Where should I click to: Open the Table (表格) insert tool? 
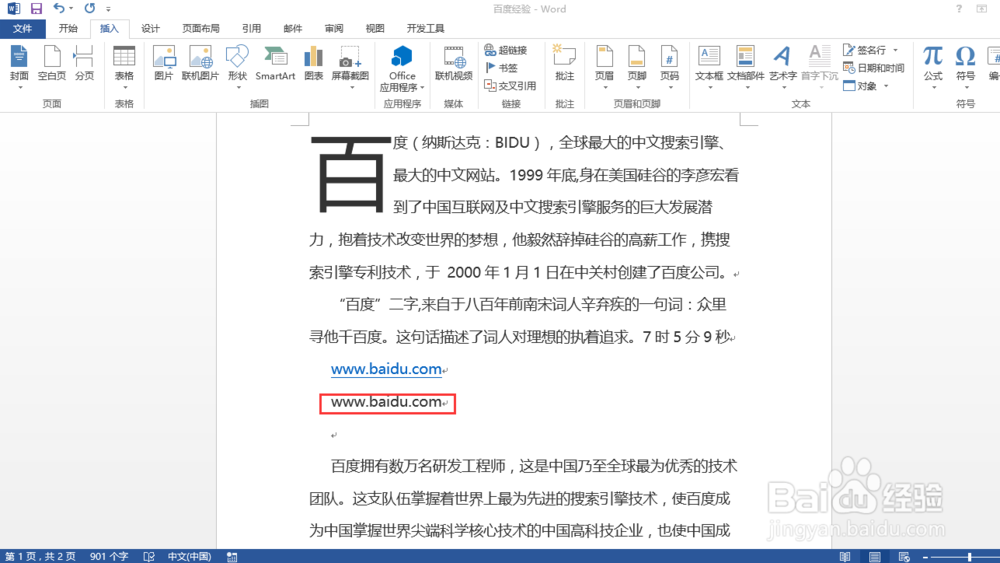124,68
